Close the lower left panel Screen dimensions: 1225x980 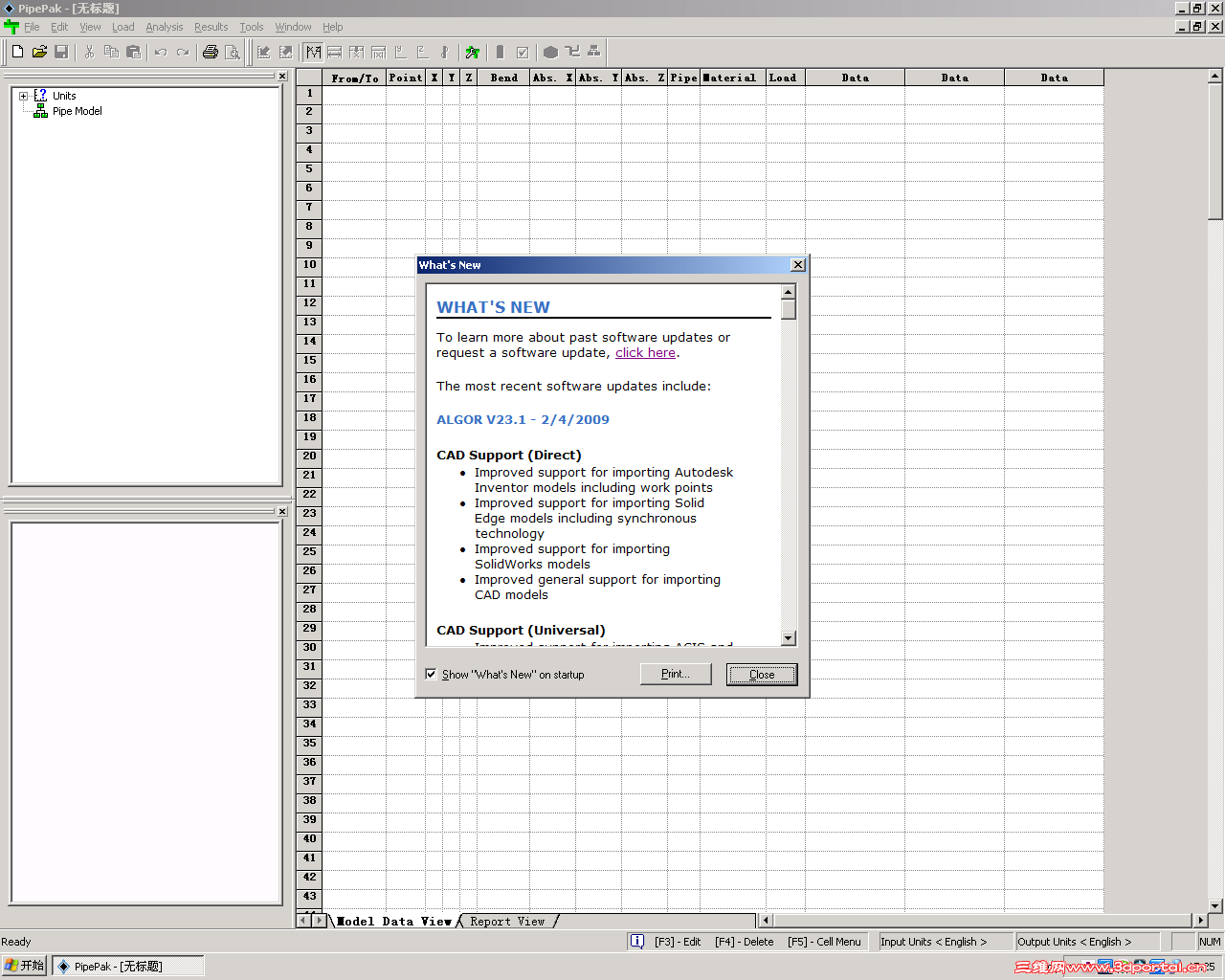pos(282,511)
